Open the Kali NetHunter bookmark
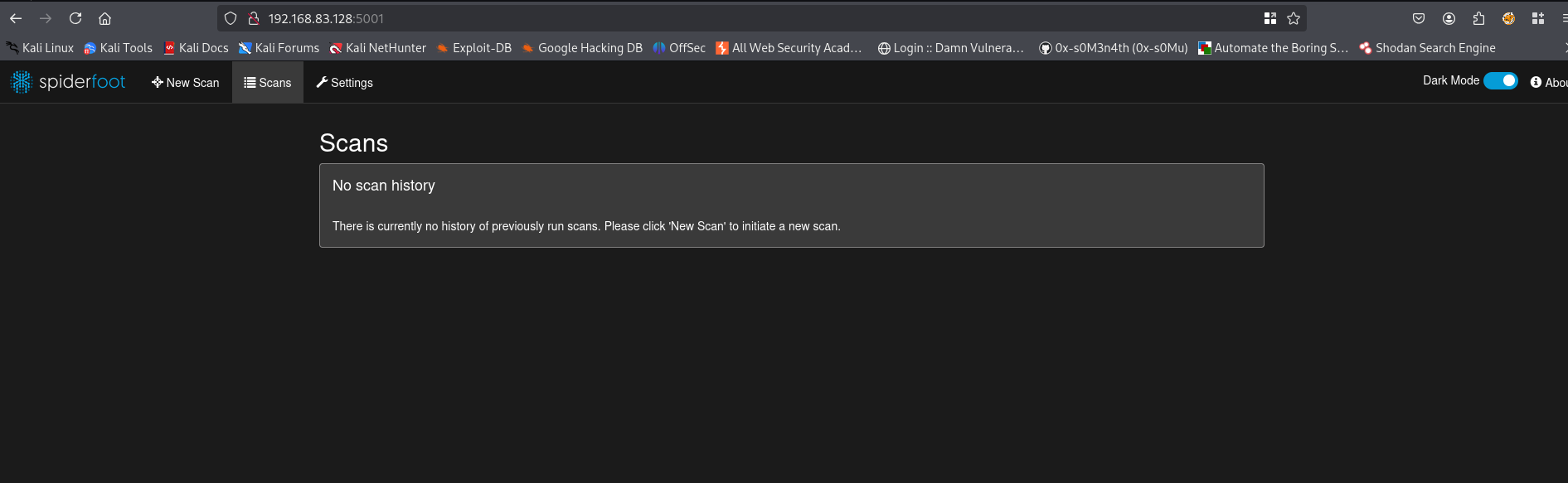Viewport: 1568px width, 483px height. tap(377, 48)
